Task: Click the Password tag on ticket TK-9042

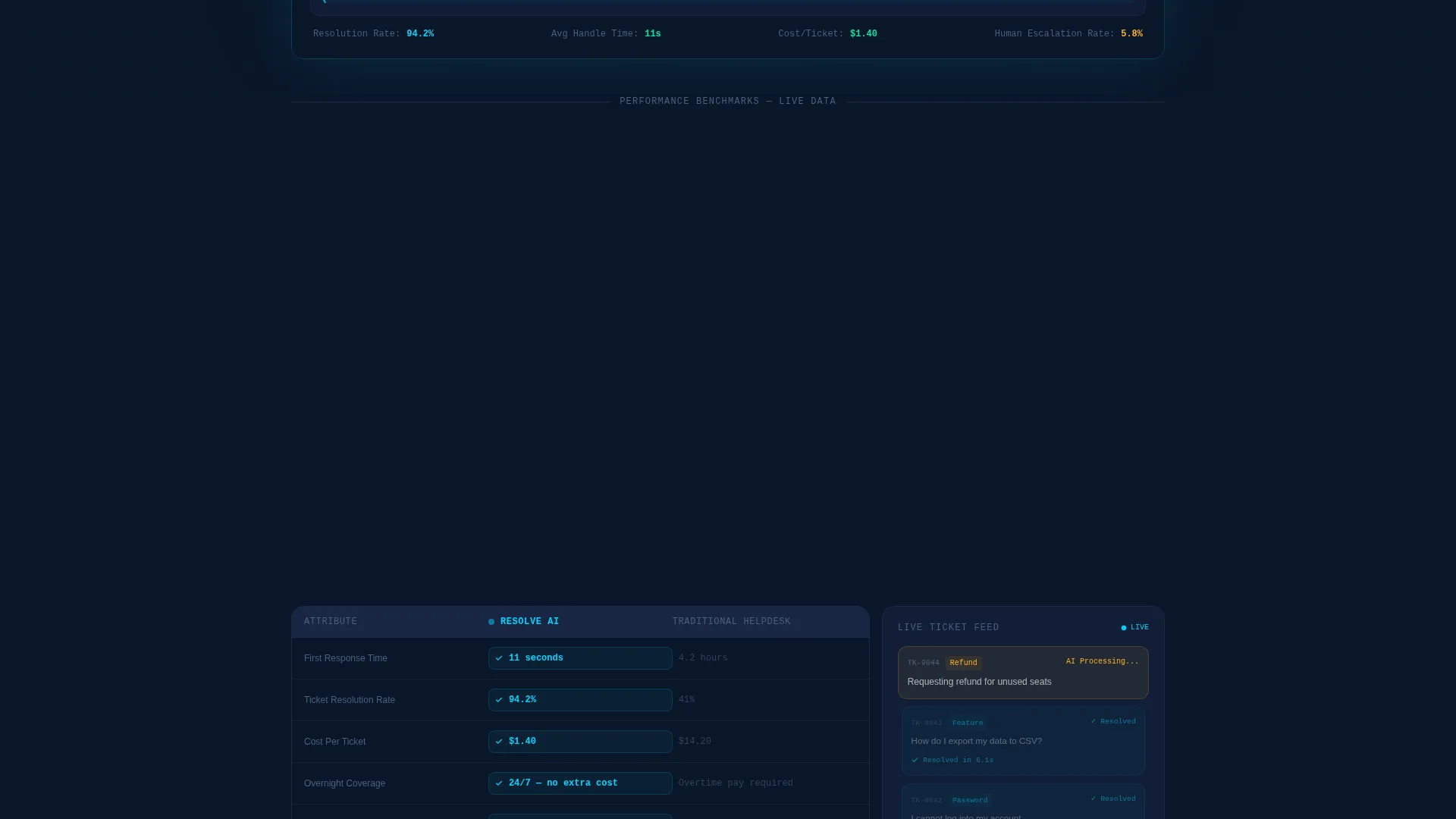Action: pyautogui.click(x=970, y=800)
